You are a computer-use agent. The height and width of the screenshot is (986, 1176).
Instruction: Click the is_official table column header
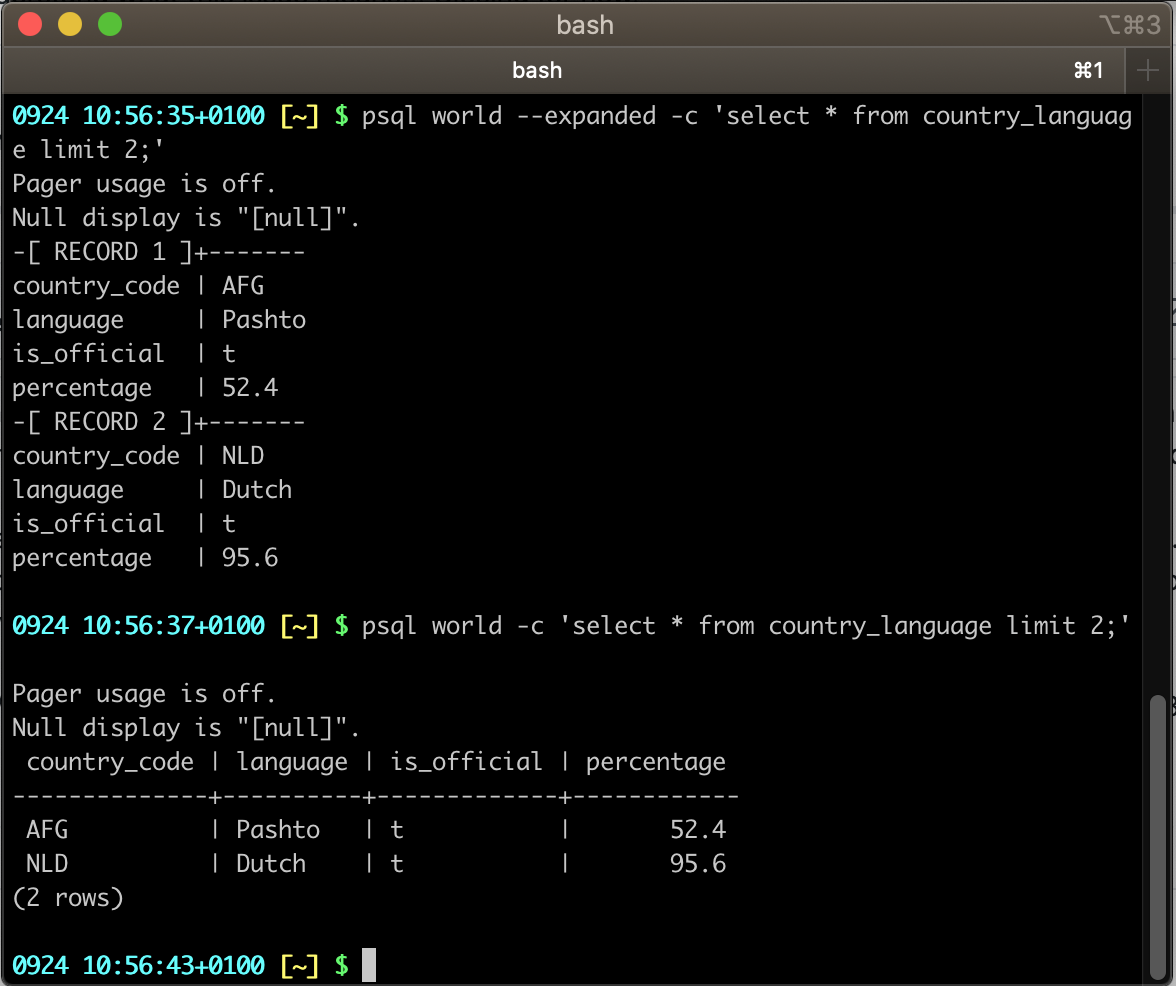pos(466,762)
